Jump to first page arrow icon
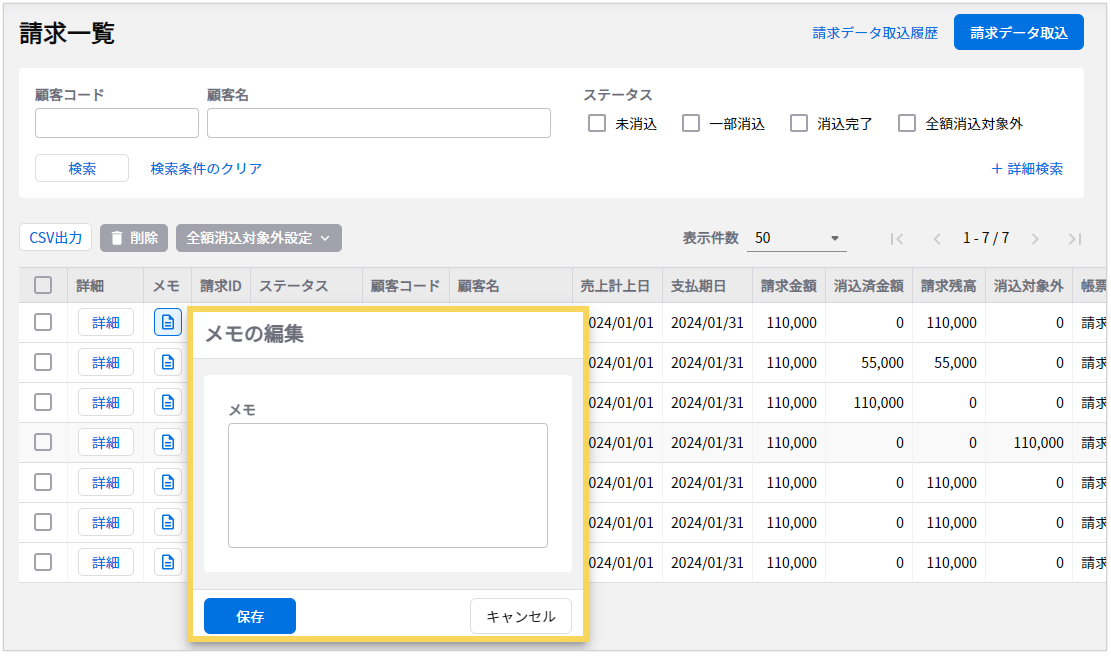The image size is (1111, 656). click(897, 239)
